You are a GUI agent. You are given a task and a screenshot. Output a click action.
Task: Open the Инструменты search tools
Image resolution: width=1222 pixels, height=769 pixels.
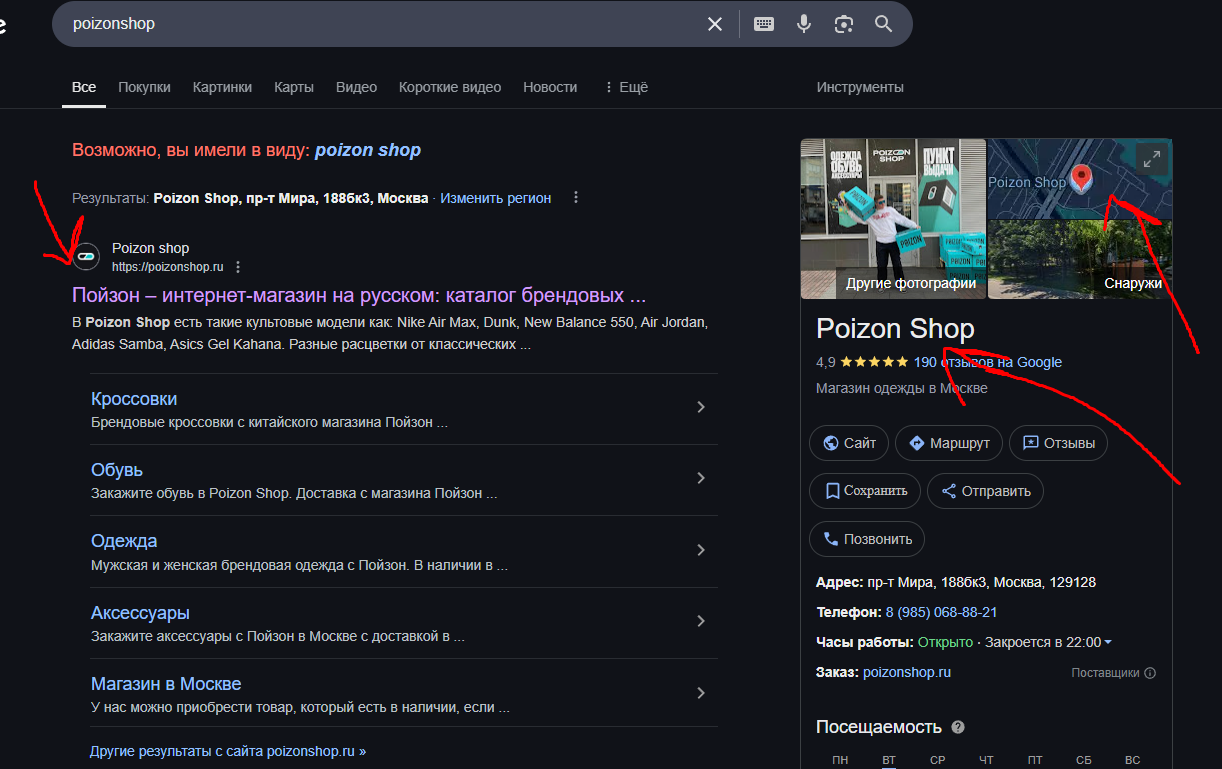(x=860, y=87)
